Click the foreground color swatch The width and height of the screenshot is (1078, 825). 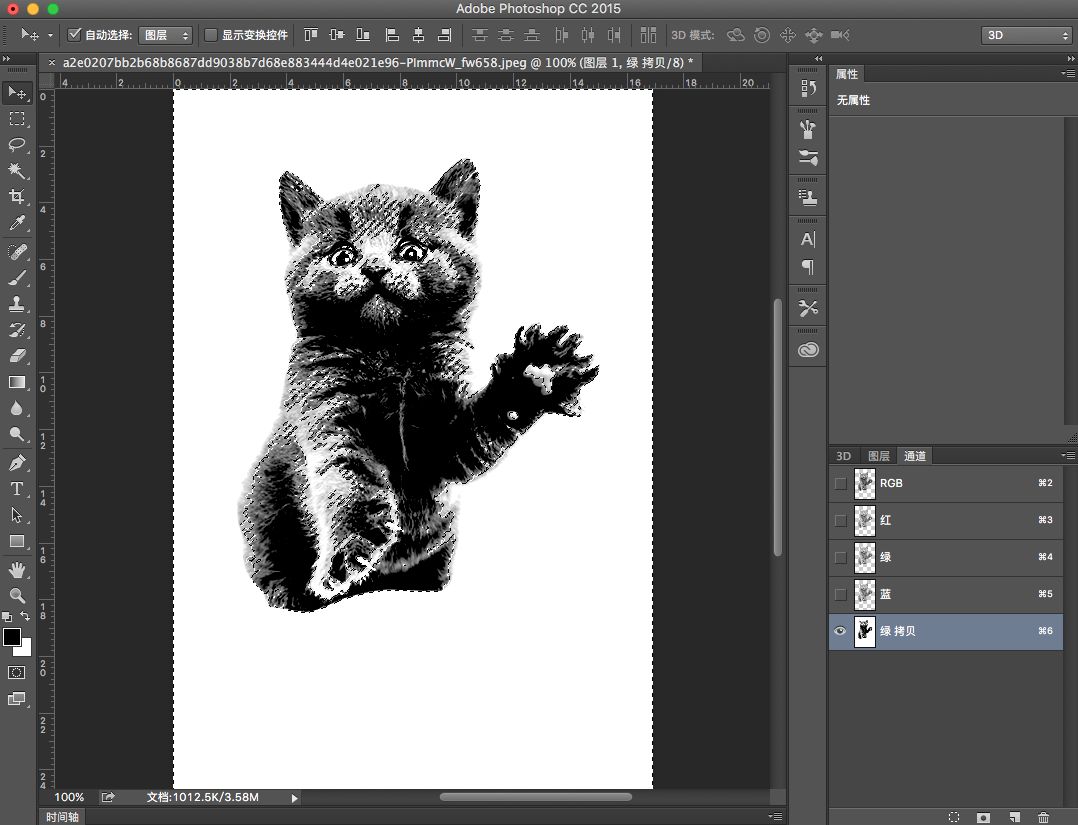(x=12, y=637)
